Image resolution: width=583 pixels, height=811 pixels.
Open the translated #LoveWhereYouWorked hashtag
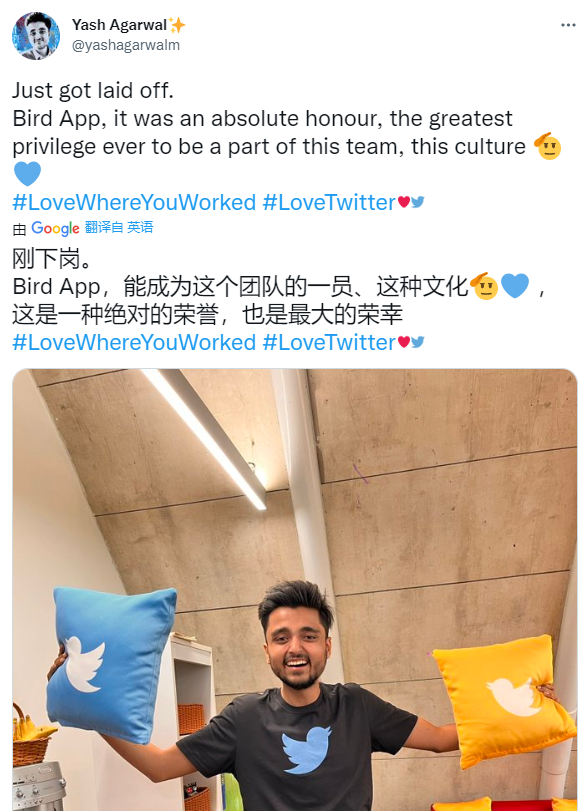click(134, 342)
